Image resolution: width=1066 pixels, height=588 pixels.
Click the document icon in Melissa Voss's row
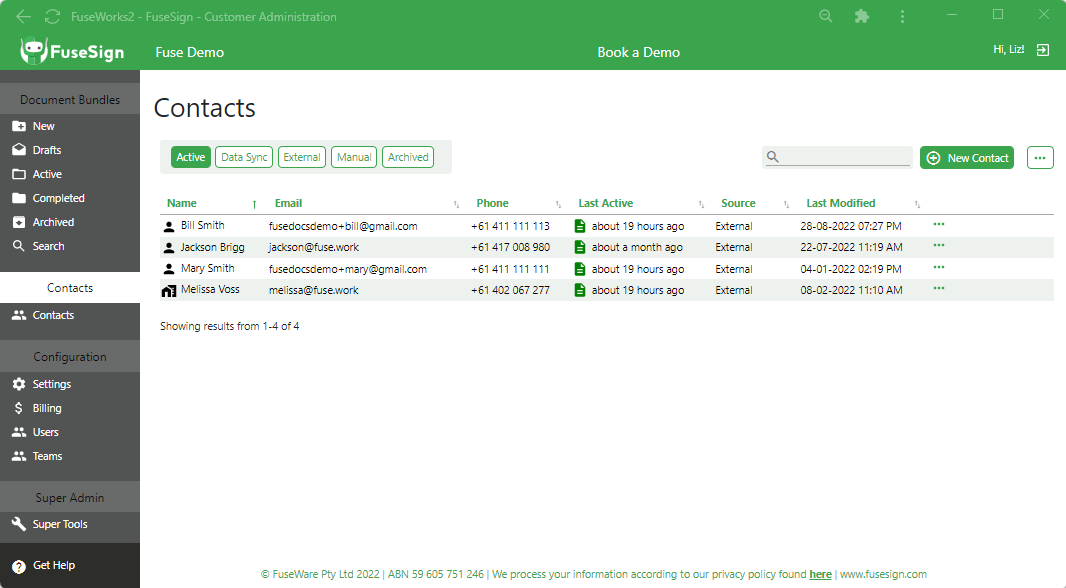pos(580,290)
